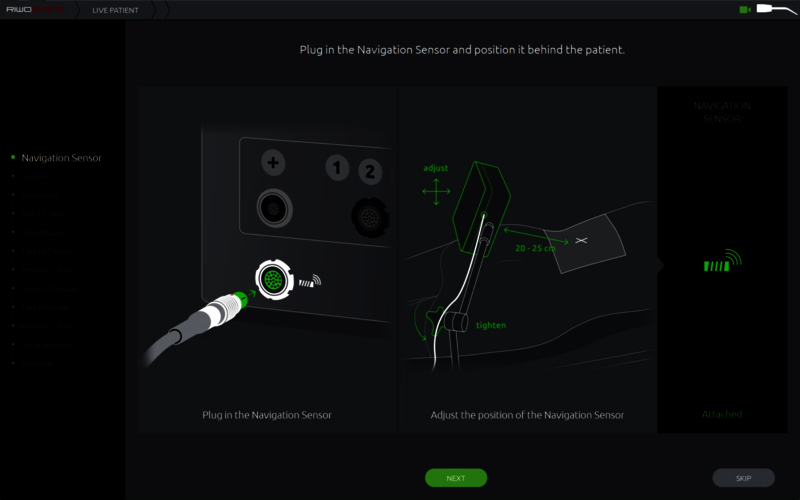This screenshot has width=800, height=500.
Task: Open the LIVE PATIENT breadcrumb tab
Action: tap(115, 10)
